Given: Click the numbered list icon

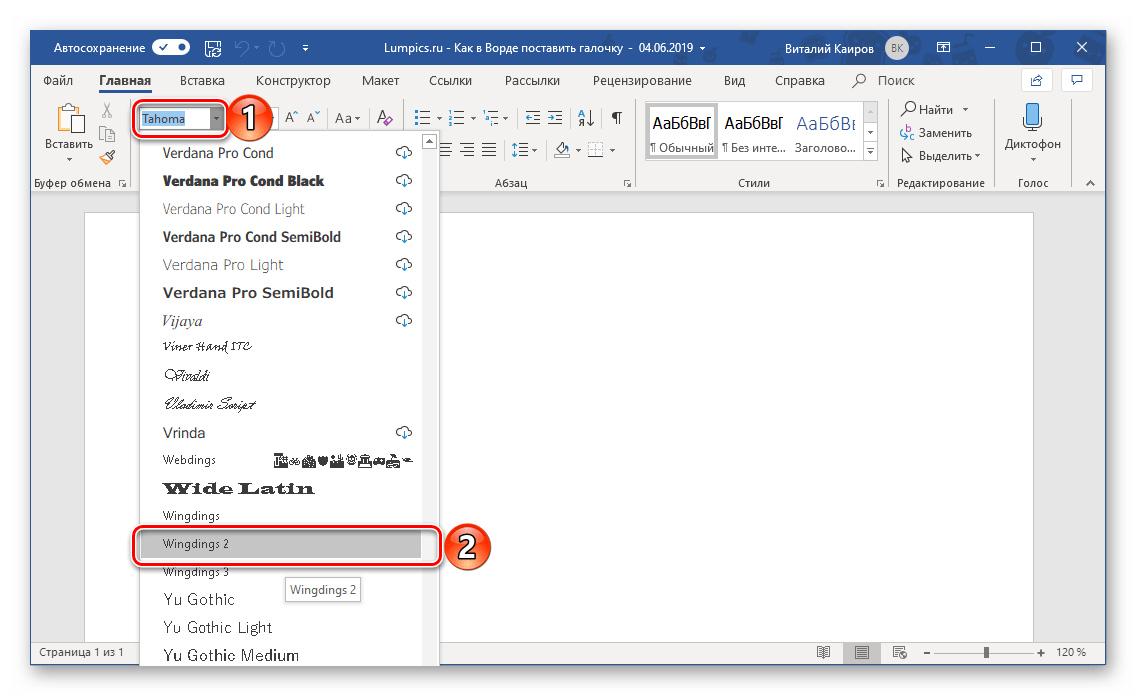Looking at the screenshot, I should click(456, 117).
